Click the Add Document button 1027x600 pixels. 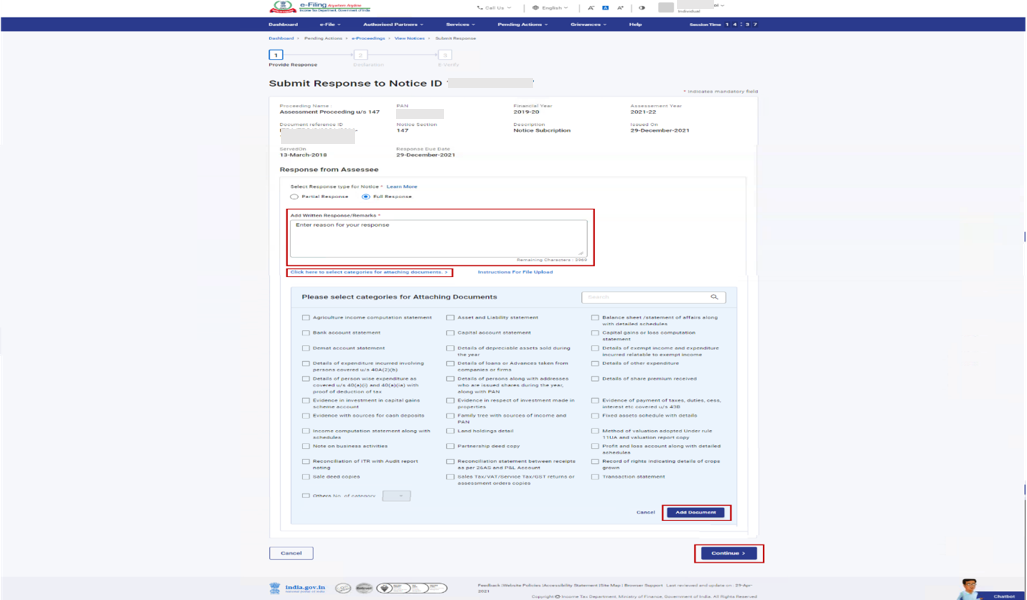[695, 512]
